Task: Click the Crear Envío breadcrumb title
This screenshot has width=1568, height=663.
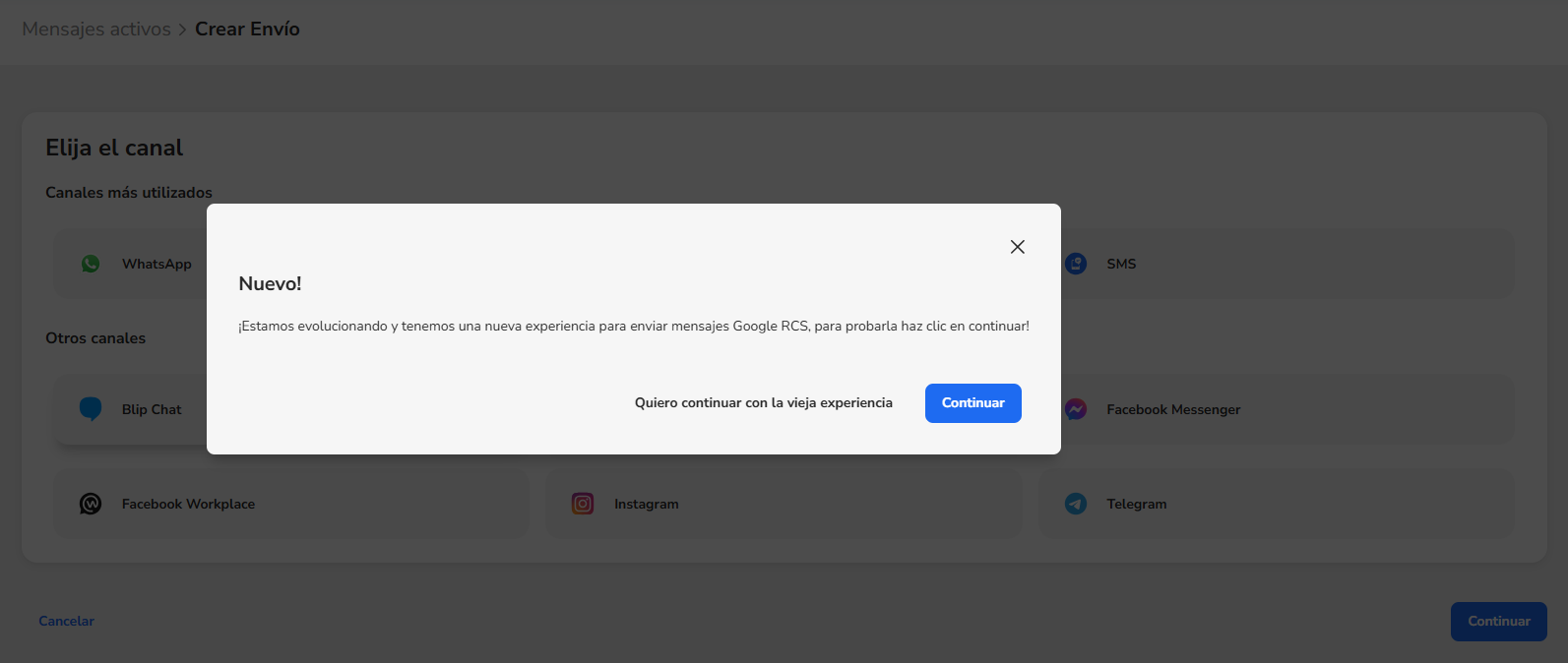Action: [247, 30]
